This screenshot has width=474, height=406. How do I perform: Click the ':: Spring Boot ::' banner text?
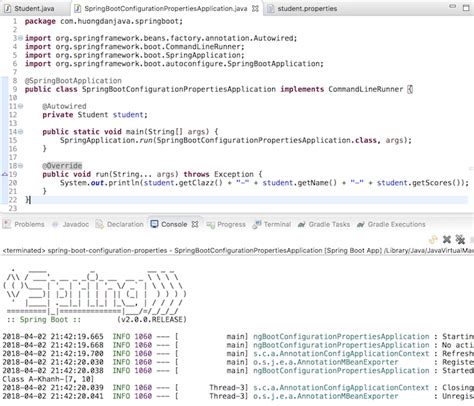point(44,319)
